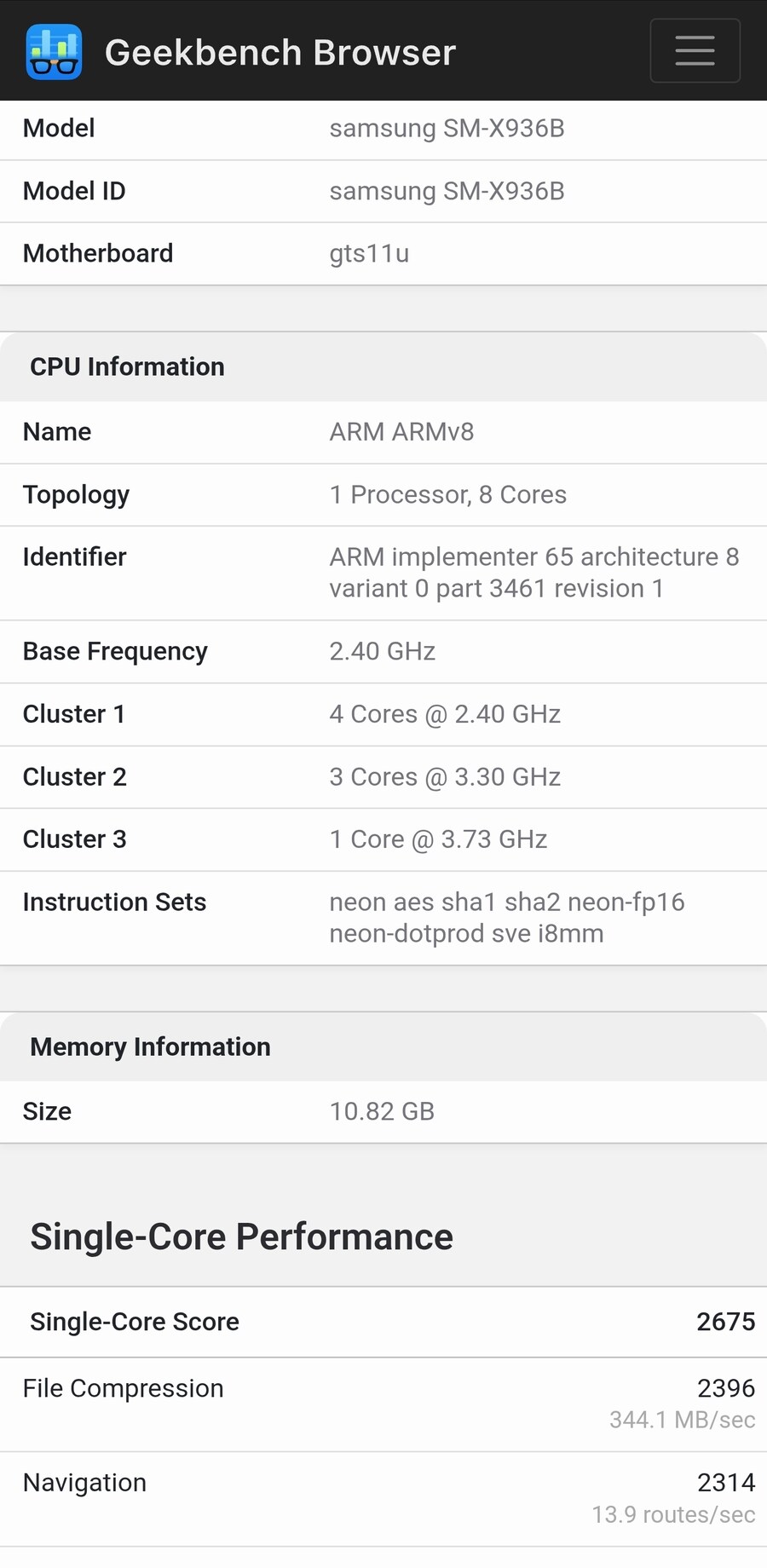
Task: Select Cluster 2 value 3 Cores @ 3.30 GHz
Action: (445, 777)
